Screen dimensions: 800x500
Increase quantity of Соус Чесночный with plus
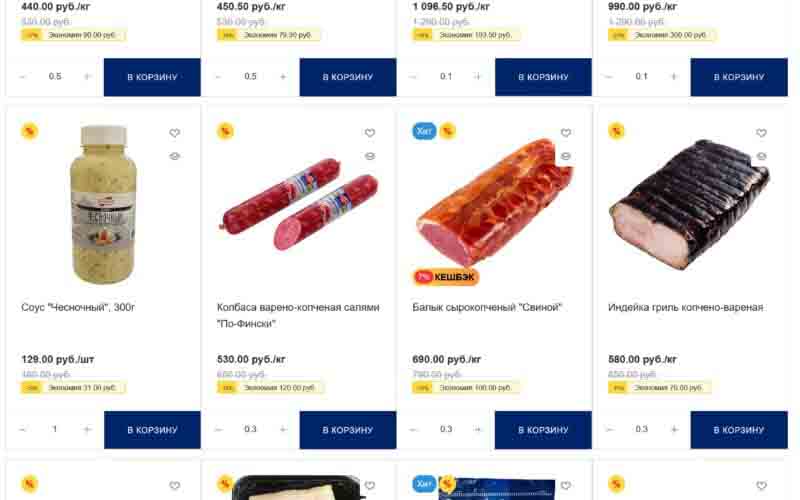click(x=87, y=430)
